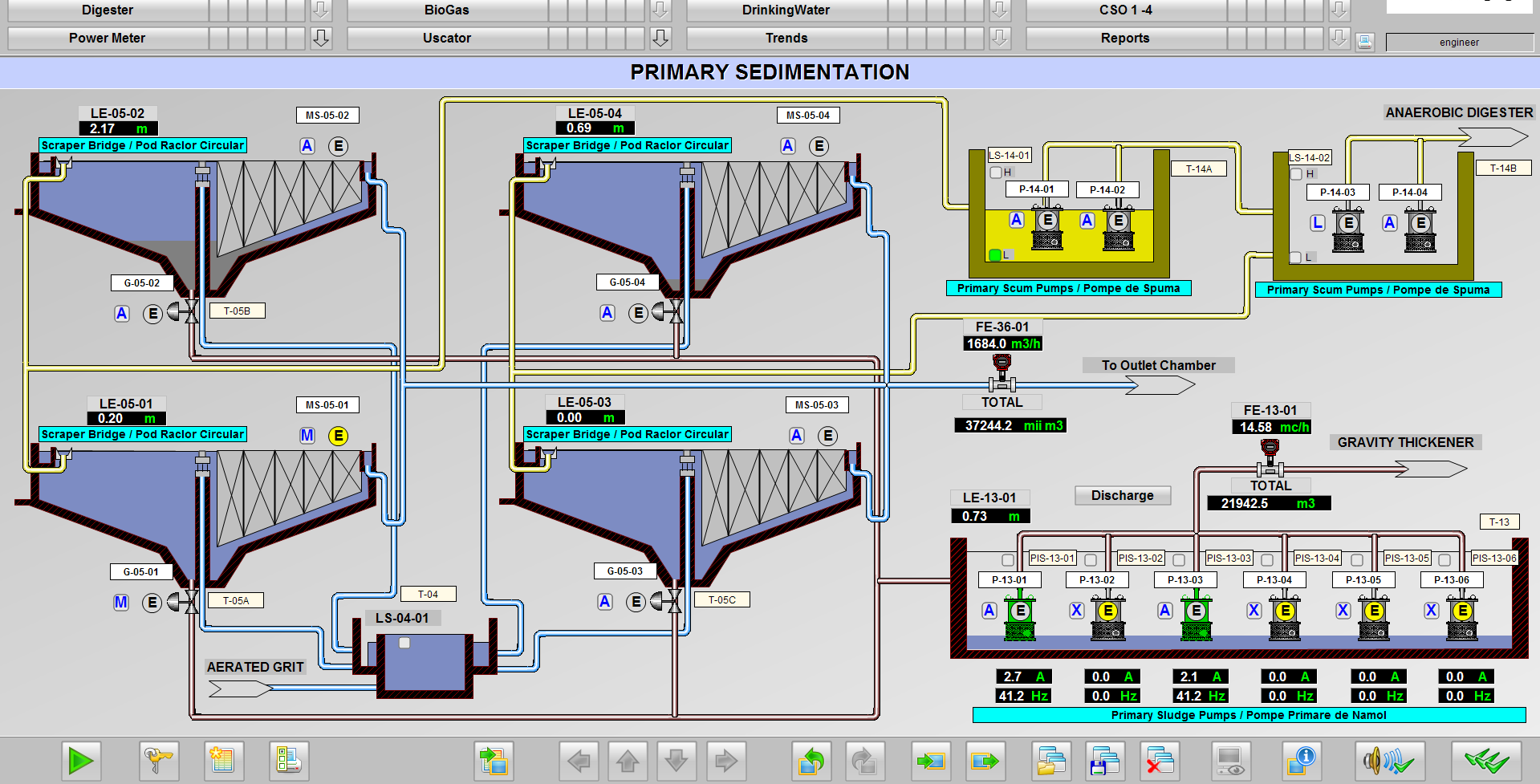Click the engineer user field

1459,43
